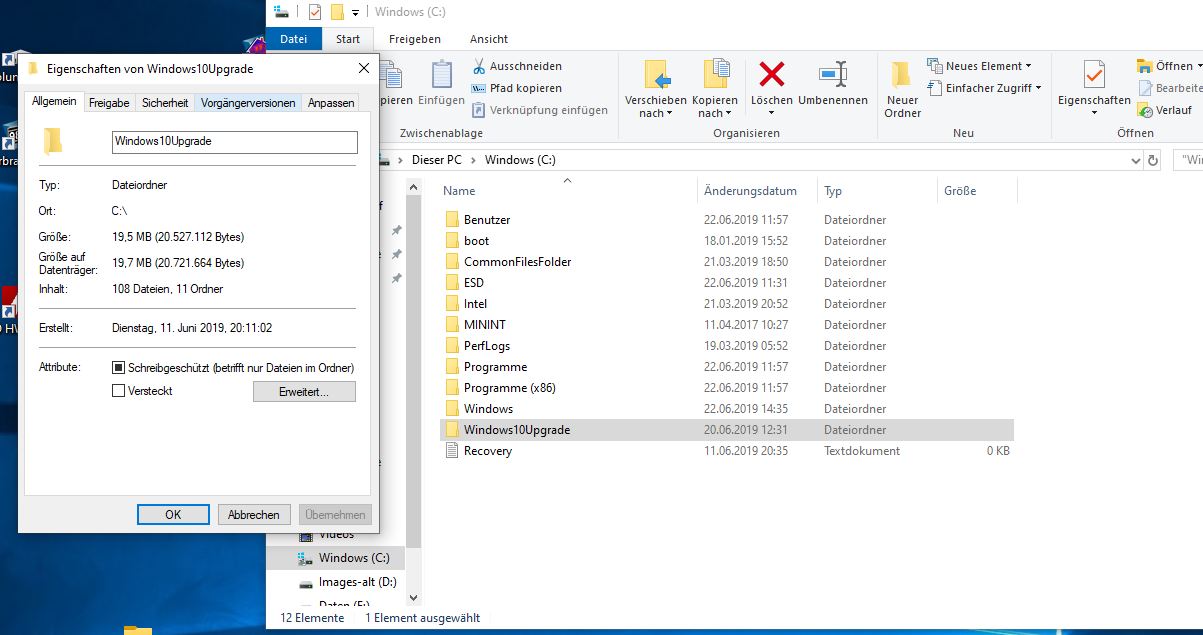Click the Neues Element icon
Viewport: 1203px width, 635px height.
point(935,66)
